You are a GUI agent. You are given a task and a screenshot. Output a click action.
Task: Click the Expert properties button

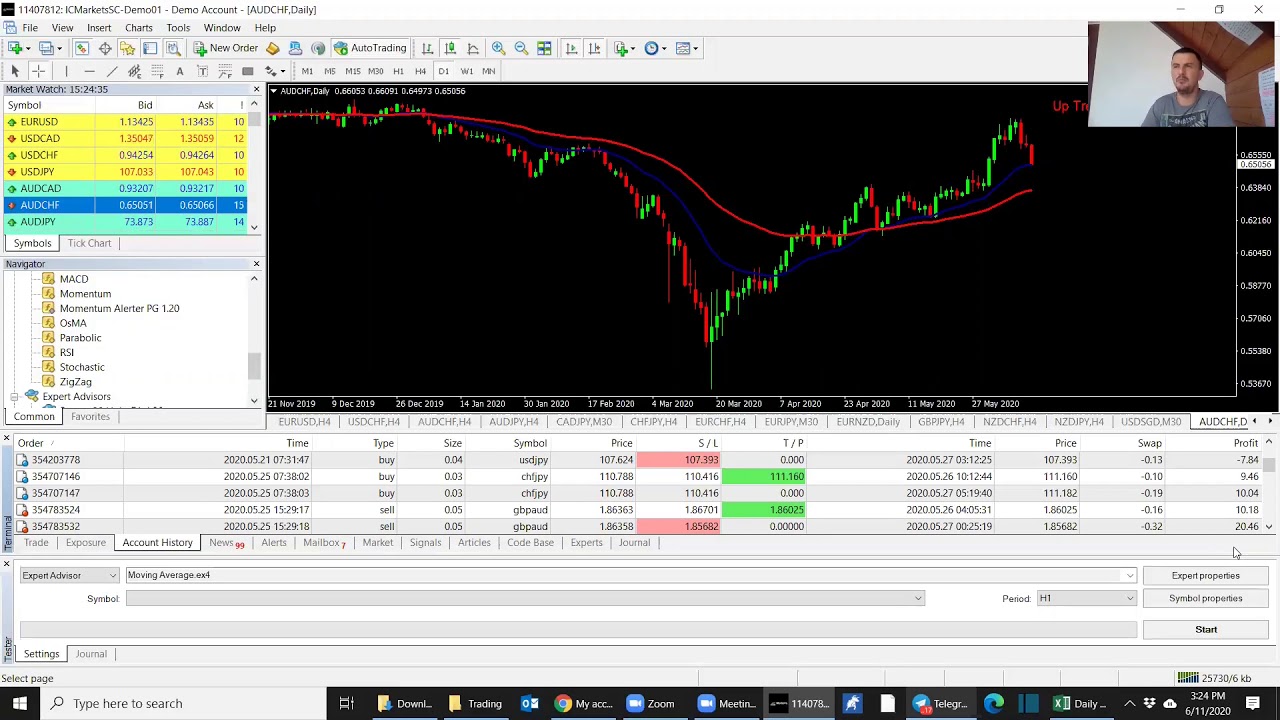coord(1205,575)
